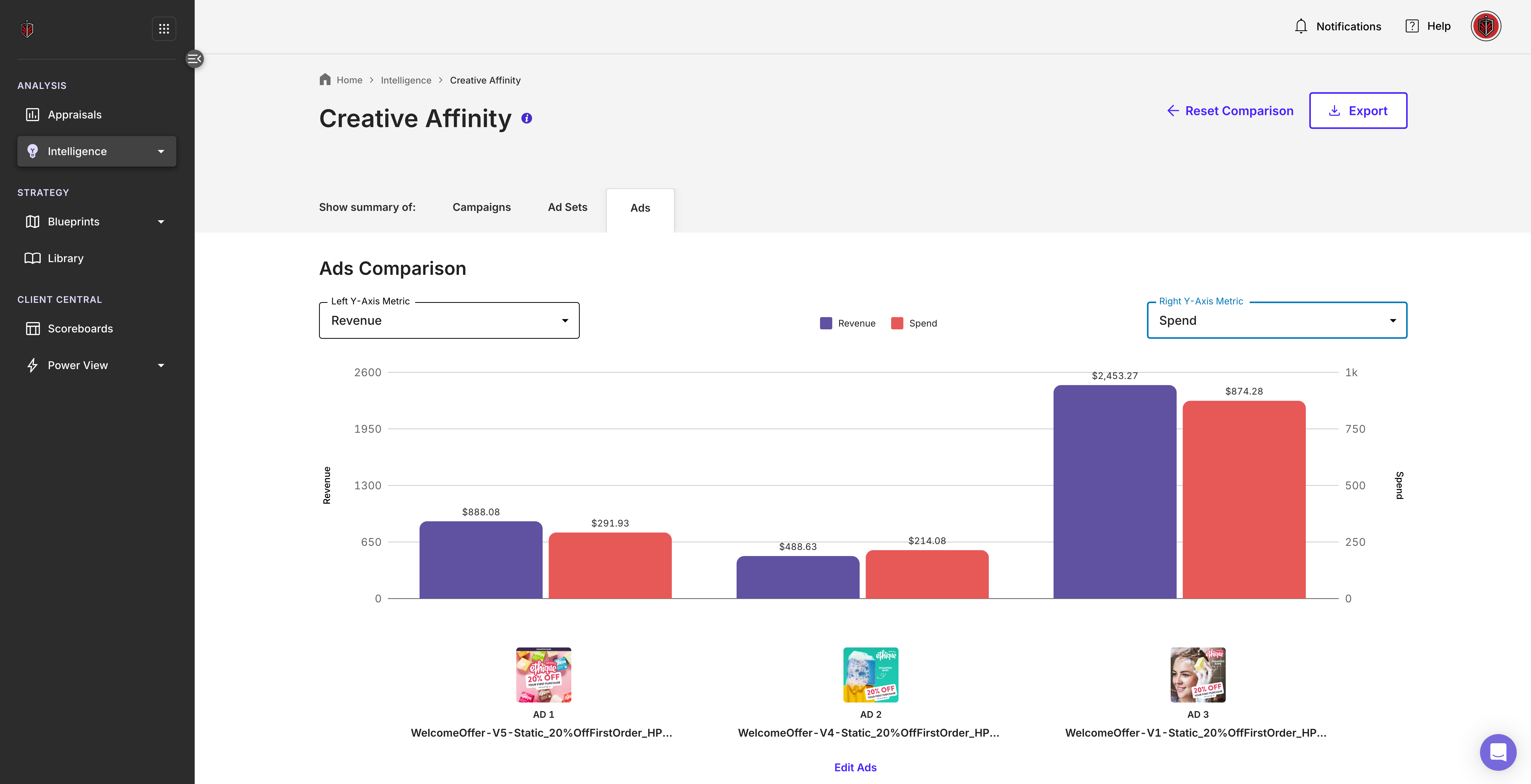Expand the Intelligence menu arrow
1531x784 pixels.
pos(161,152)
